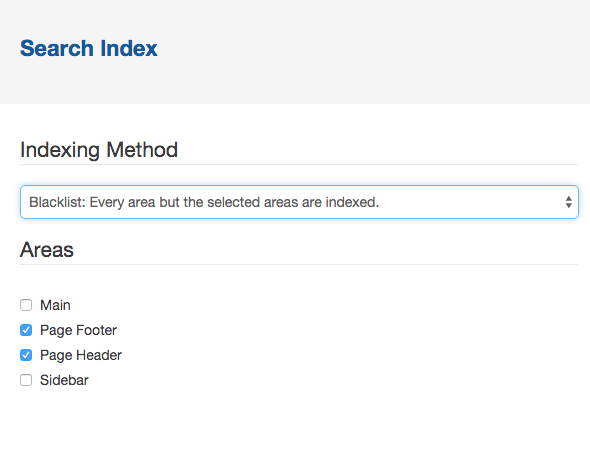The width and height of the screenshot is (590, 468).
Task: Click the Sidebar label text
Action: (x=64, y=380)
